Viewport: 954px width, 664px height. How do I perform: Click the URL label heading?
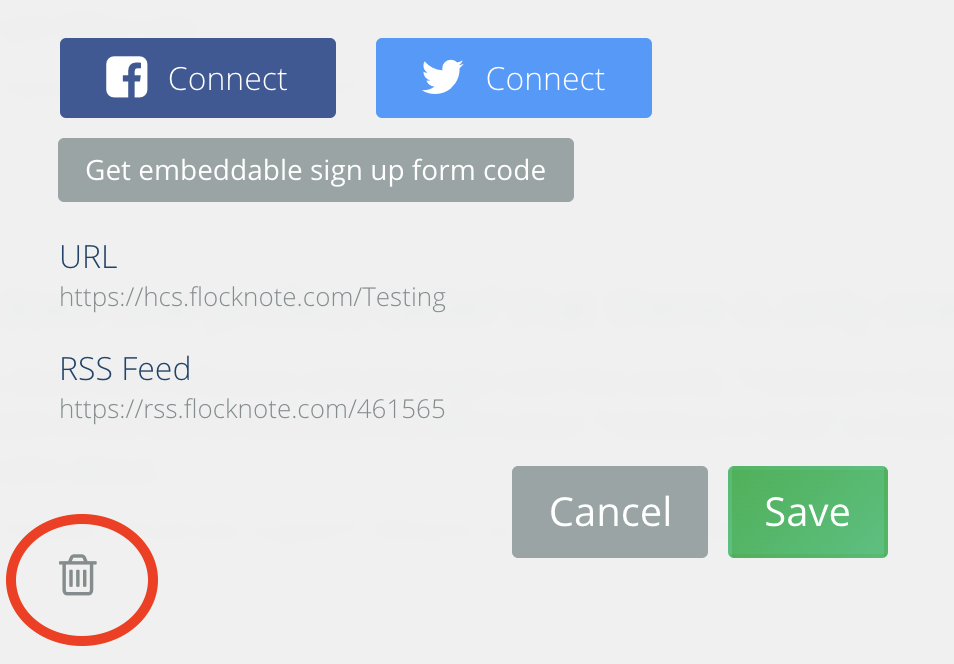[x=88, y=256]
